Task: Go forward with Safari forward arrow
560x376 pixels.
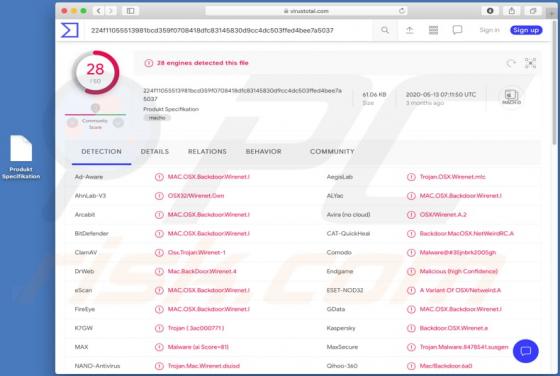Action: coord(111,11)
